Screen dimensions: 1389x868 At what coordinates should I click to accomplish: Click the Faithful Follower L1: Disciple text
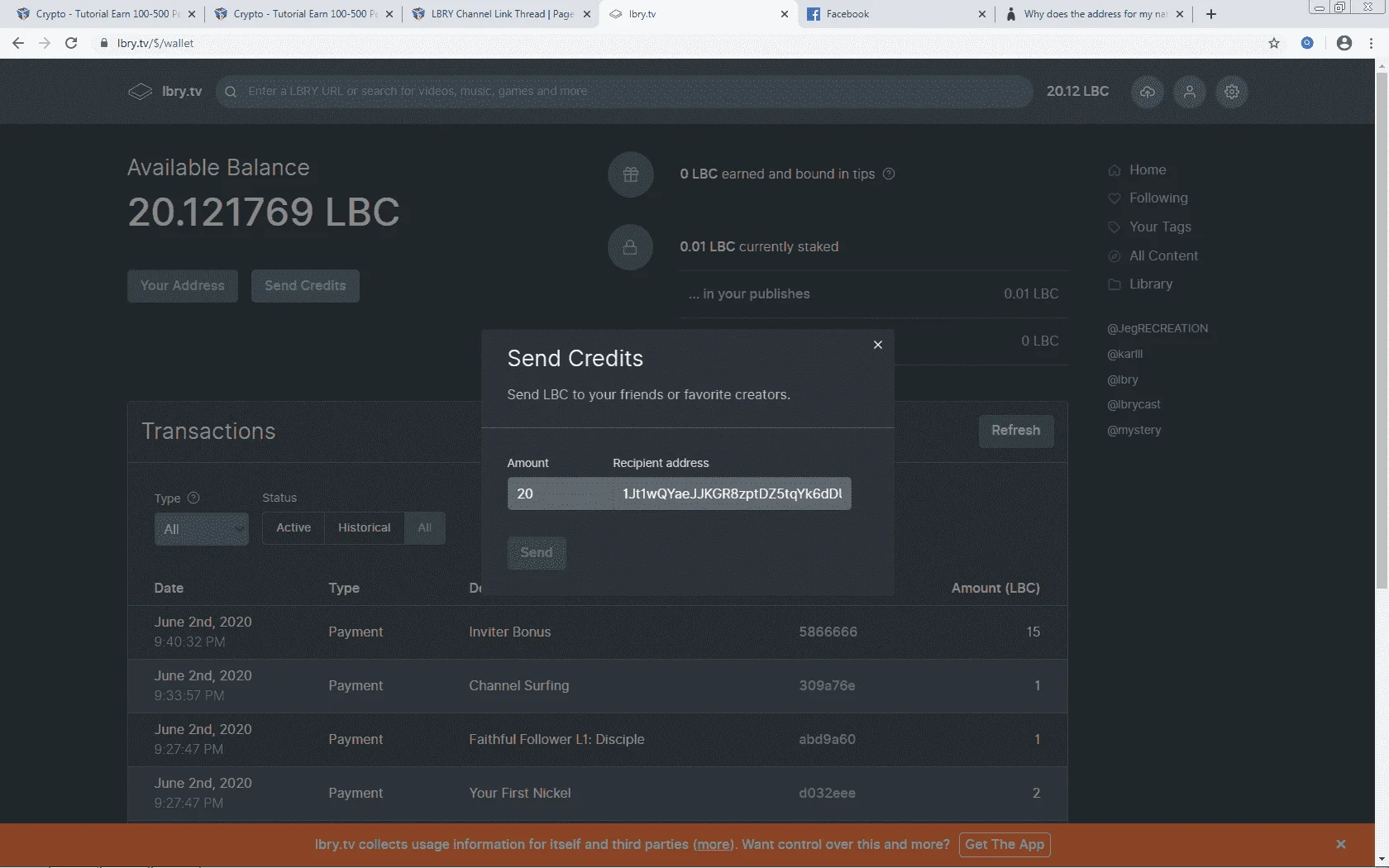tap(556, 739)
